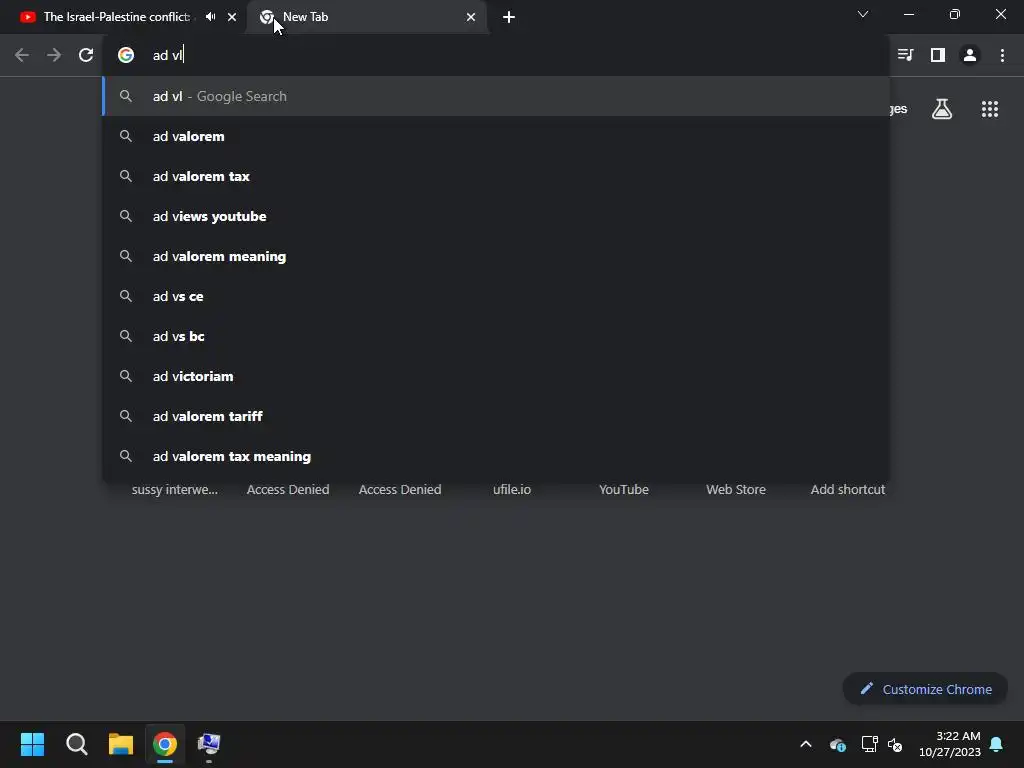Click the Chrome taskbar icon
The height and width of the screenshot is (768, 1024).
pos(165,744)
